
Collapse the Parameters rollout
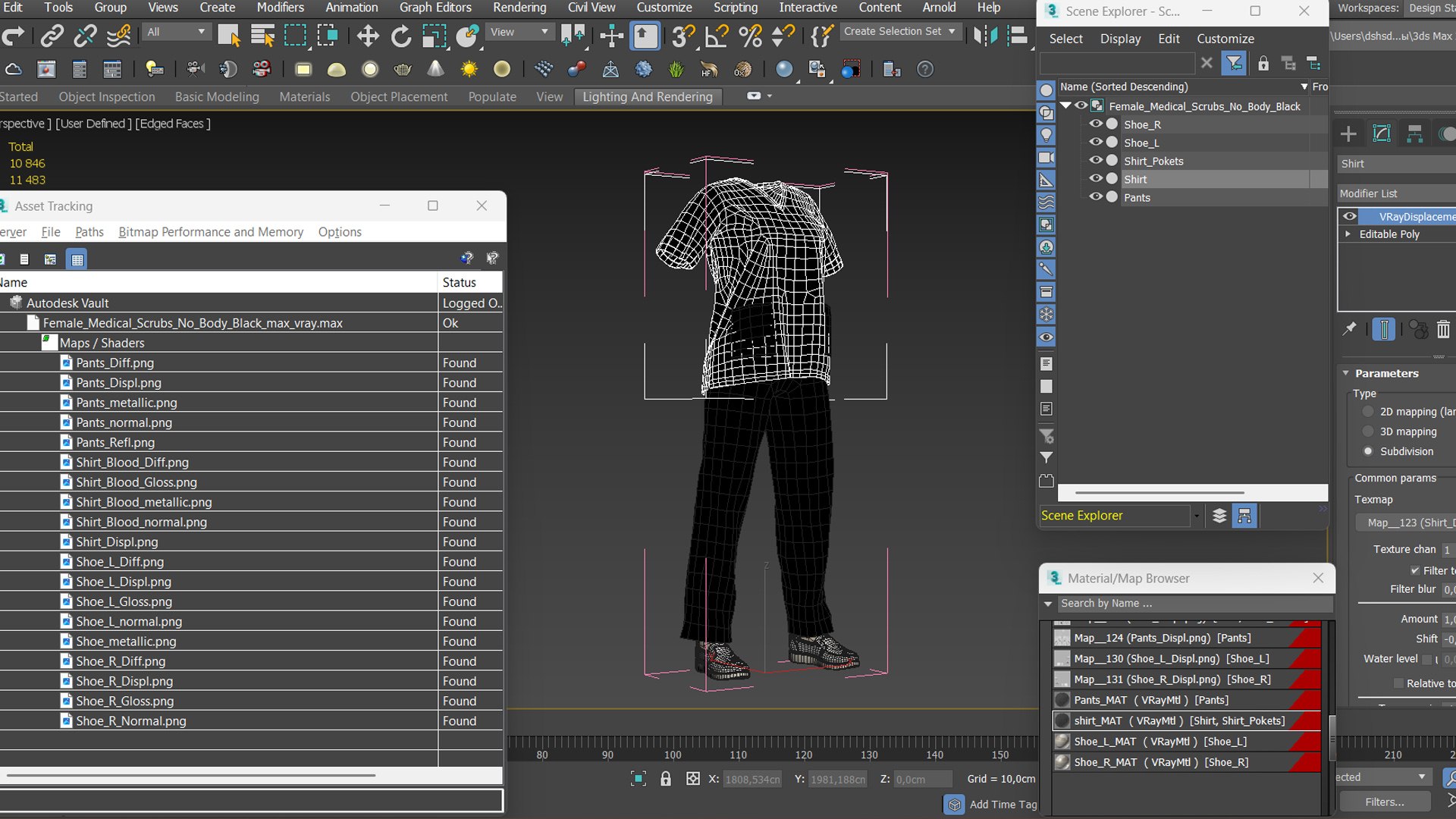pos(1346,373)
